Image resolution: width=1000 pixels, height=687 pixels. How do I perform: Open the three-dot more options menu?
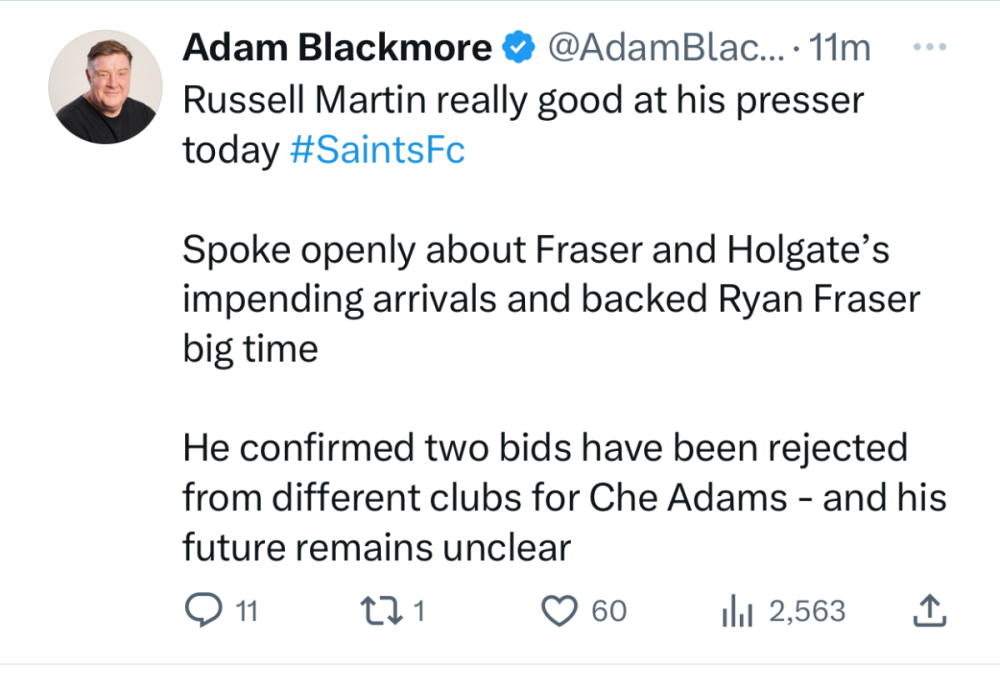pos(930,48)
